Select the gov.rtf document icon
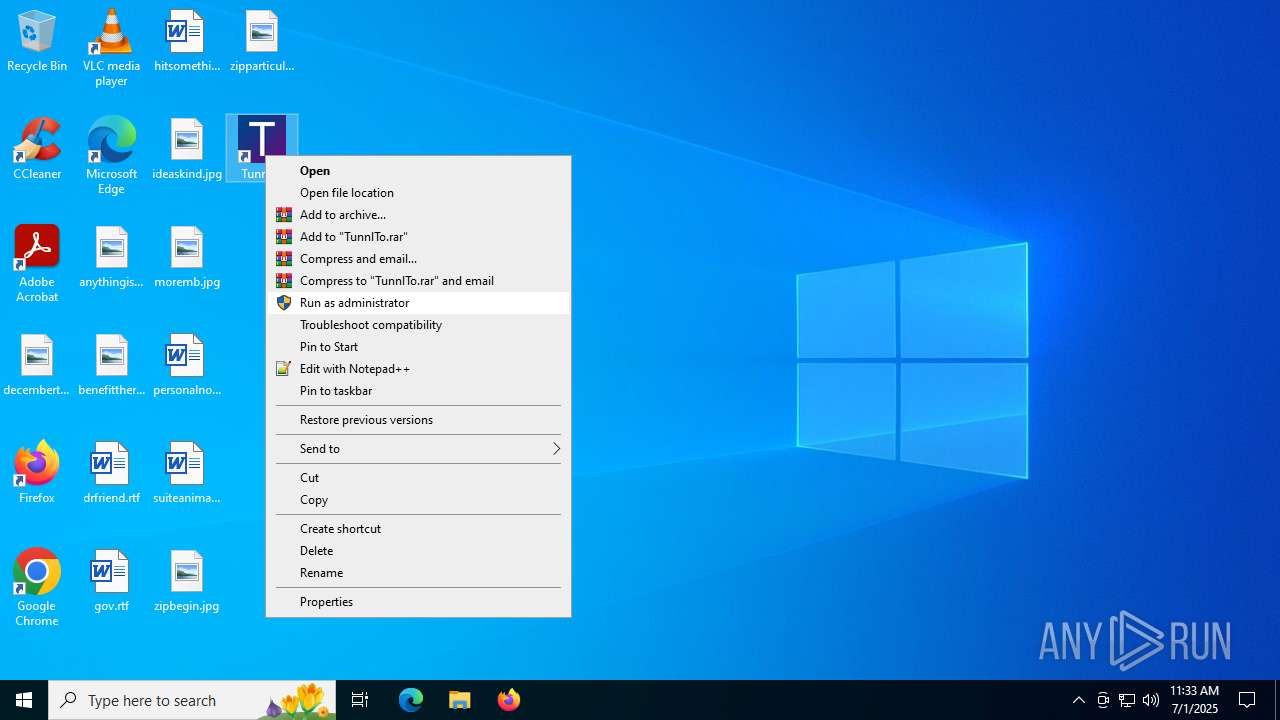The image size is (1280, 720). 111,582
